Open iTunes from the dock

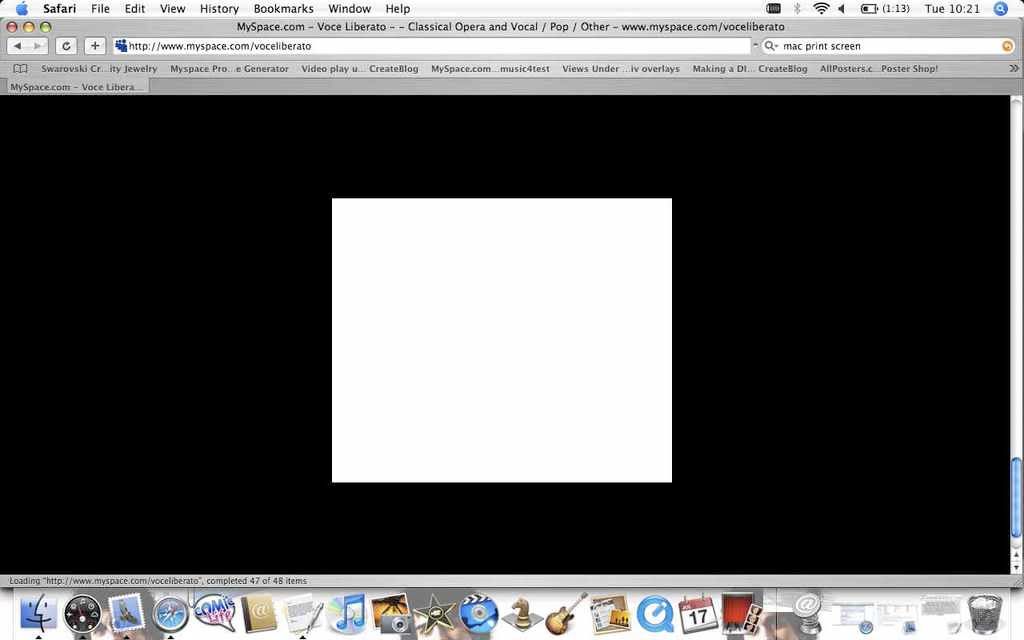pos(348,613)
